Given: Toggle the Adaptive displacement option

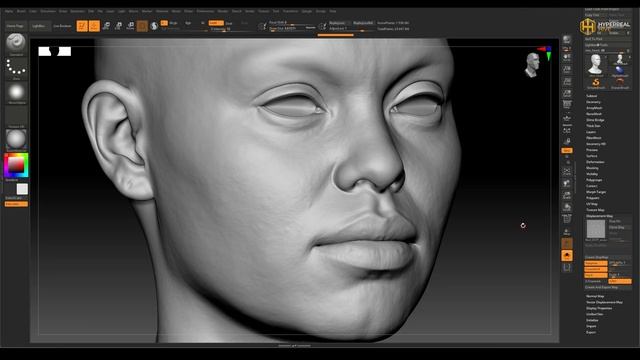Looking at the screenshot, I should (596, 263).
